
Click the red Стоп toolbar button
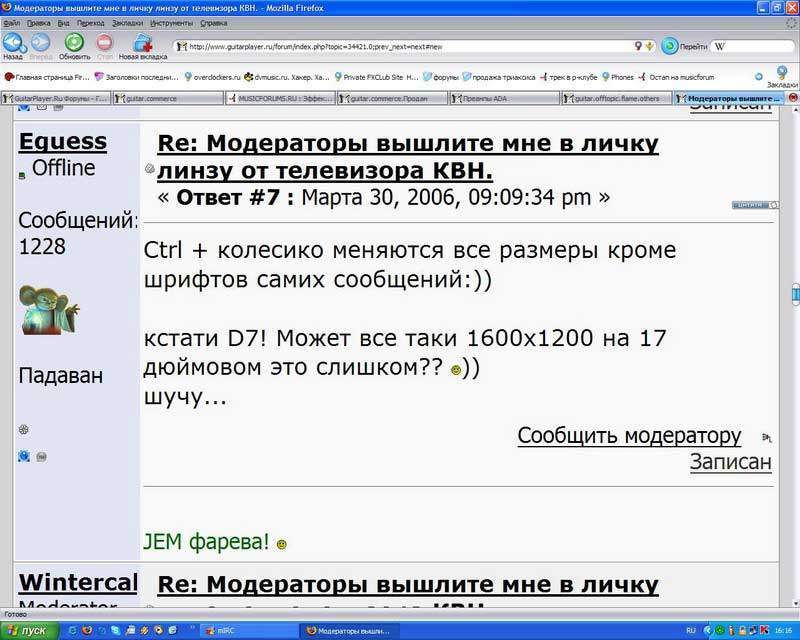[105, 44]
